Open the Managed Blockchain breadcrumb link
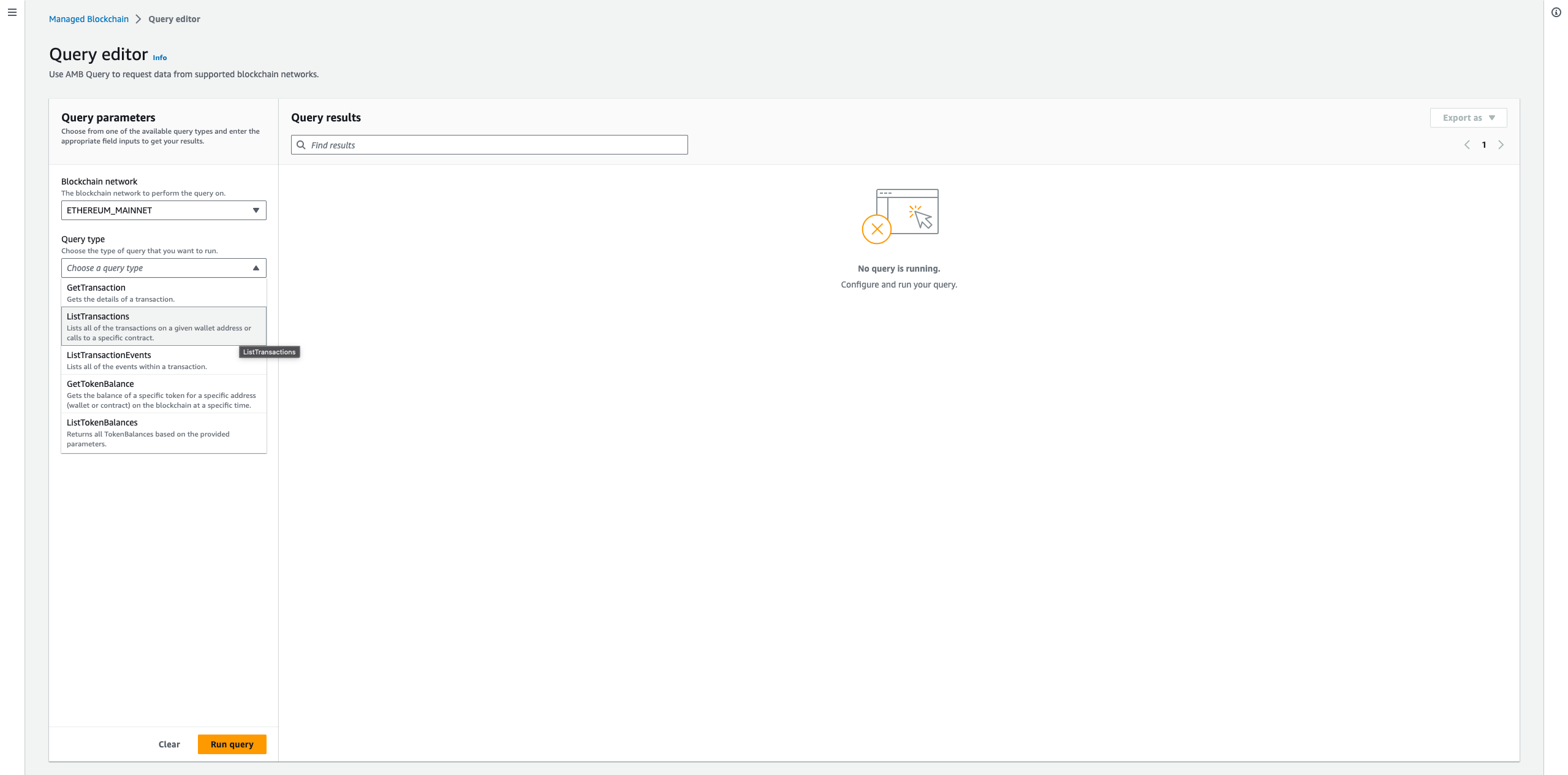 (89, 19)
